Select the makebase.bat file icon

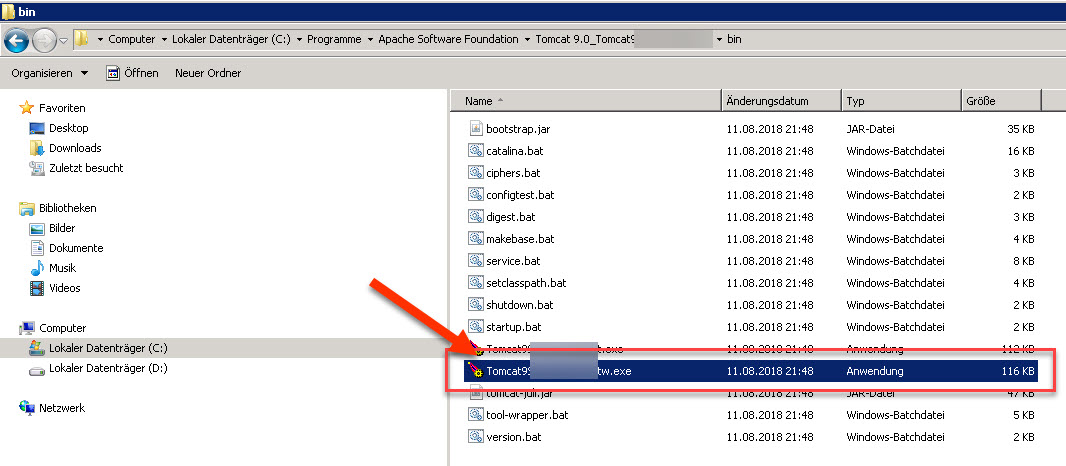pos(475,239)
